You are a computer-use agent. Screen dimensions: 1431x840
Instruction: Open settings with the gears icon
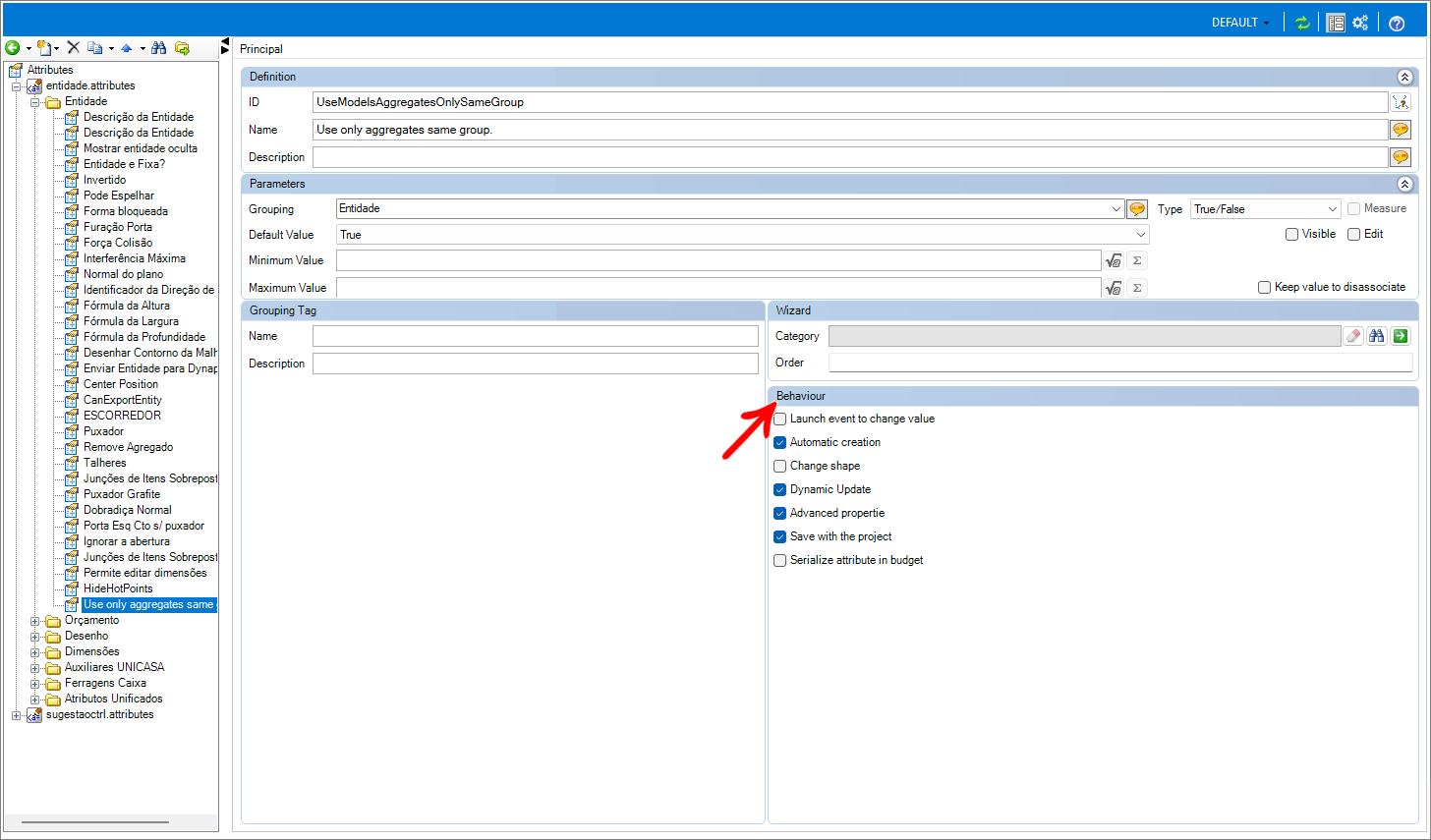click(1360, 23)
